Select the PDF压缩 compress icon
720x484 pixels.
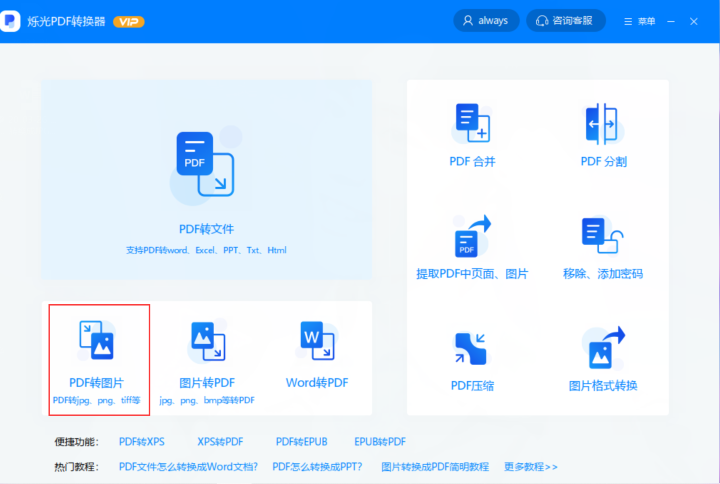[470, 349]
